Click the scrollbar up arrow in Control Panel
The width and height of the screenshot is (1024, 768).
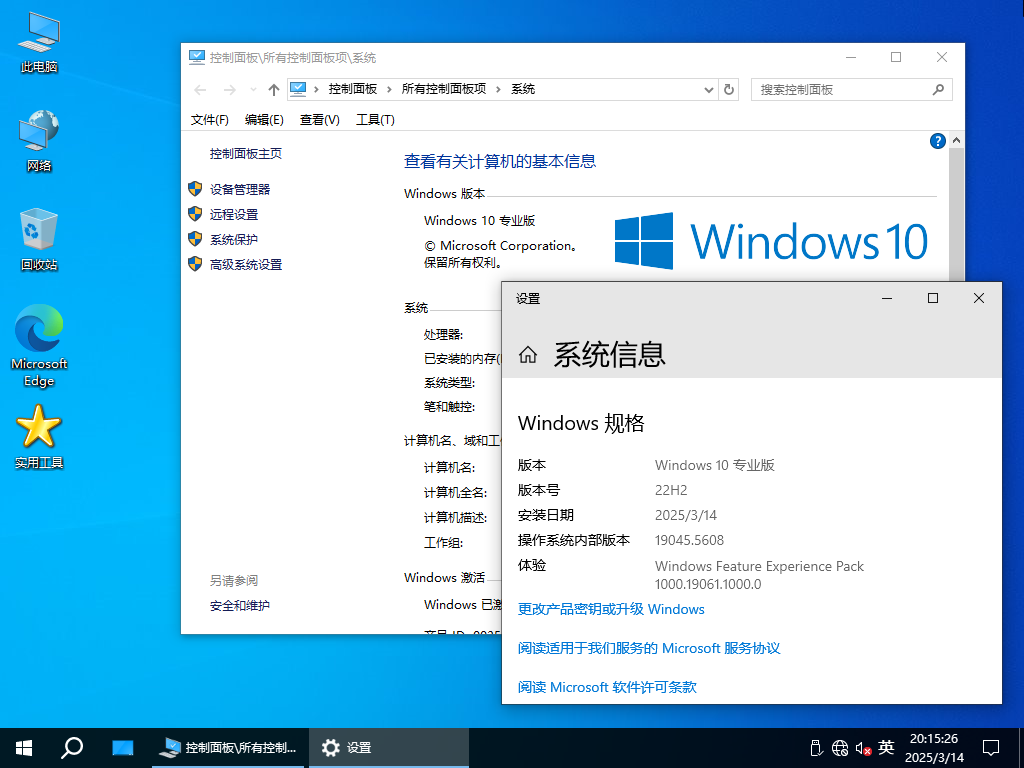(x=957, y=140)
